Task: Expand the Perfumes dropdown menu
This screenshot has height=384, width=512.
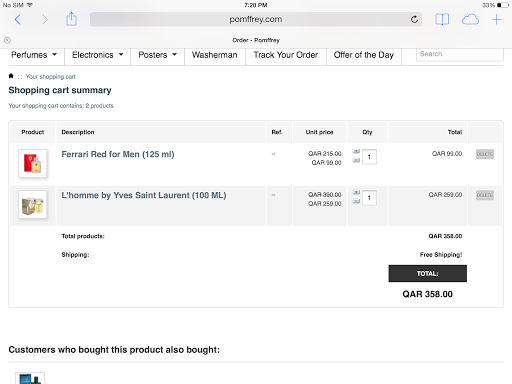Action: [34, 55]
